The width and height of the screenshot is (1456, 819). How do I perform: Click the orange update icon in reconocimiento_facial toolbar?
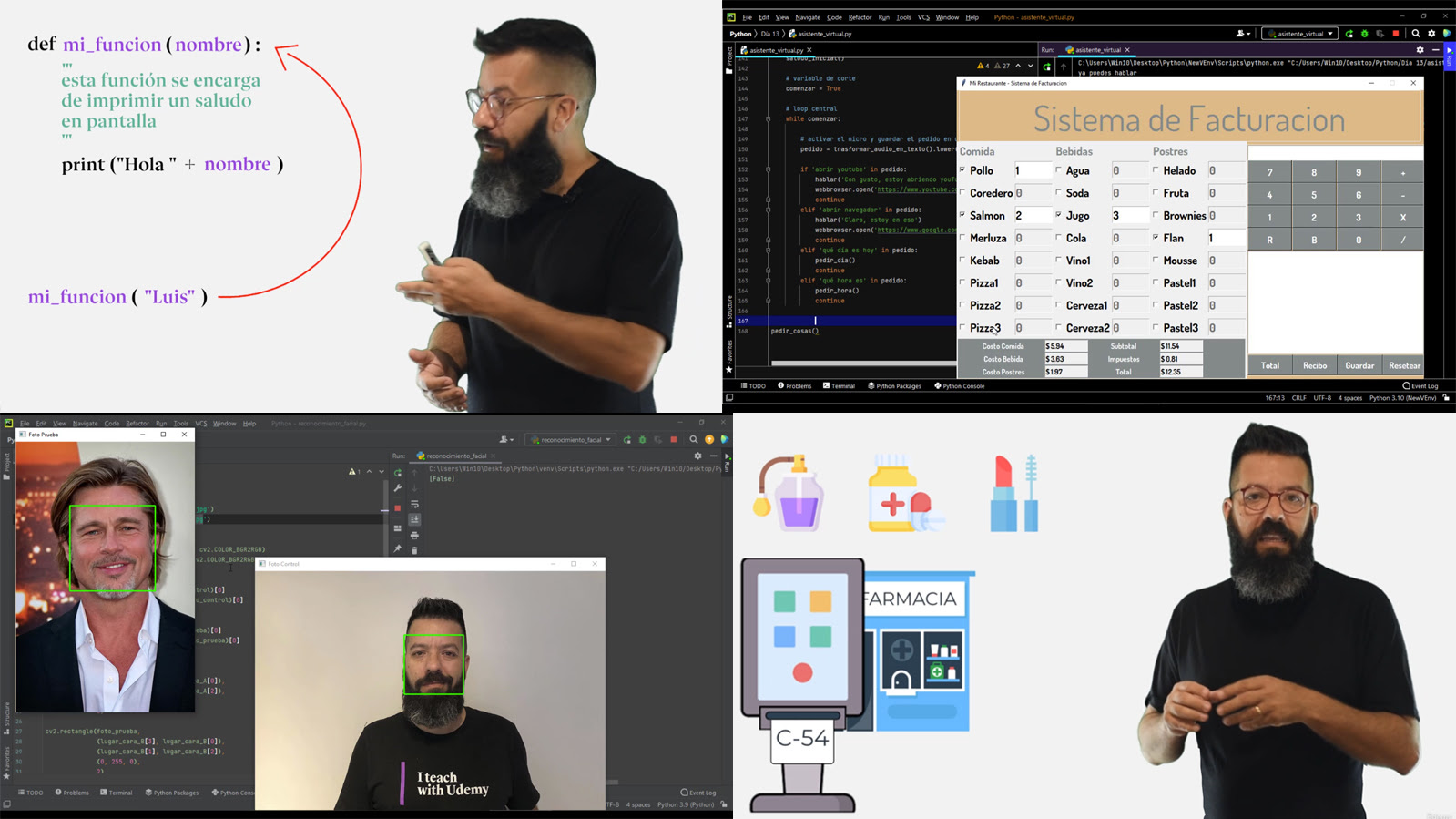[709, 440]
